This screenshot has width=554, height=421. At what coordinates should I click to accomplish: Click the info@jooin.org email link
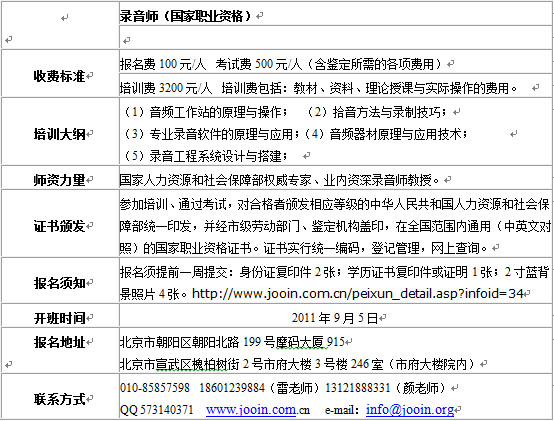410,410
